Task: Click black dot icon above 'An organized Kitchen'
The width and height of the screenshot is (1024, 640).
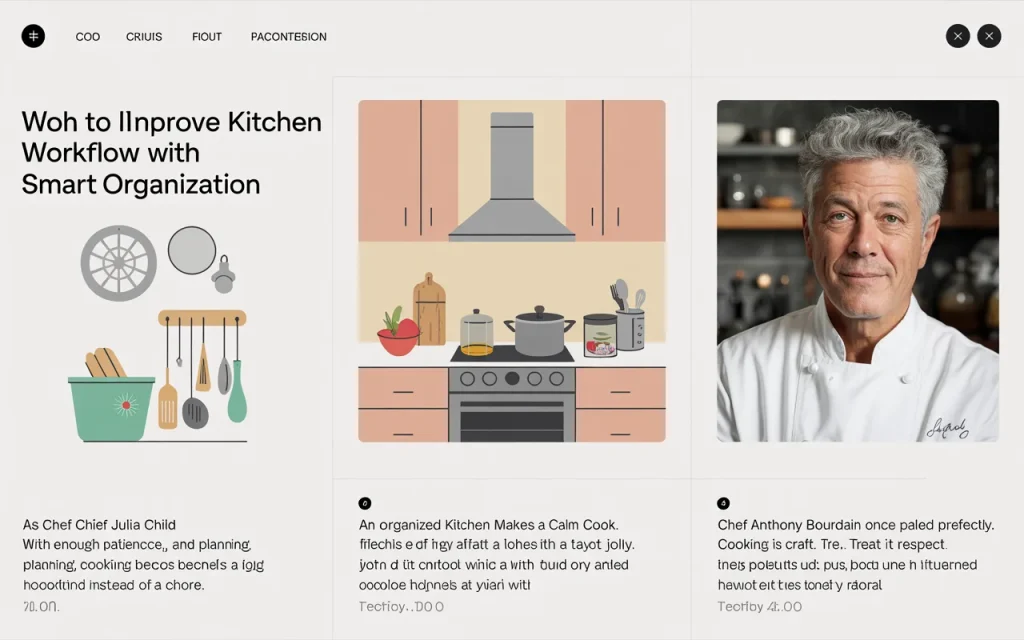Action: (x=364, y=503)
